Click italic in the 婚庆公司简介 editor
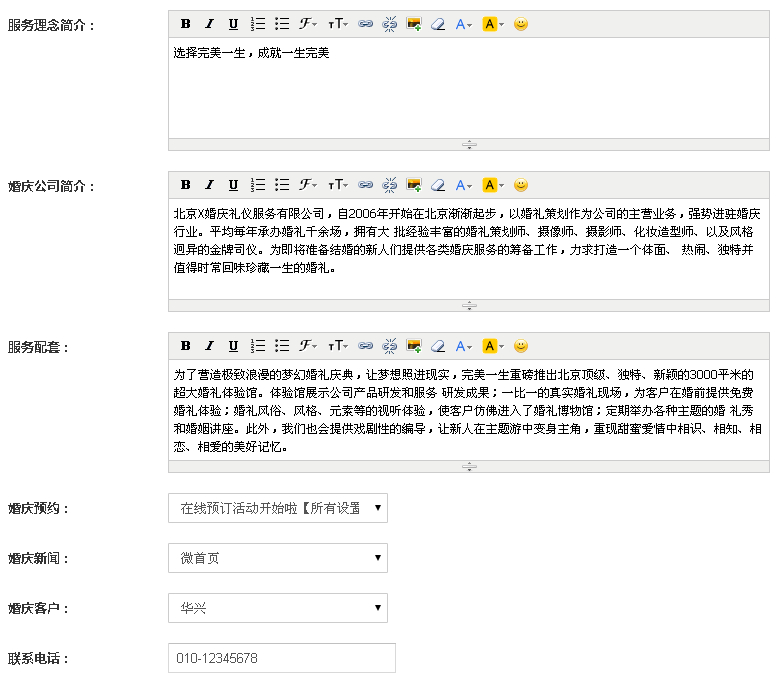The image size is (777, 676). click(x=209, y=185)
